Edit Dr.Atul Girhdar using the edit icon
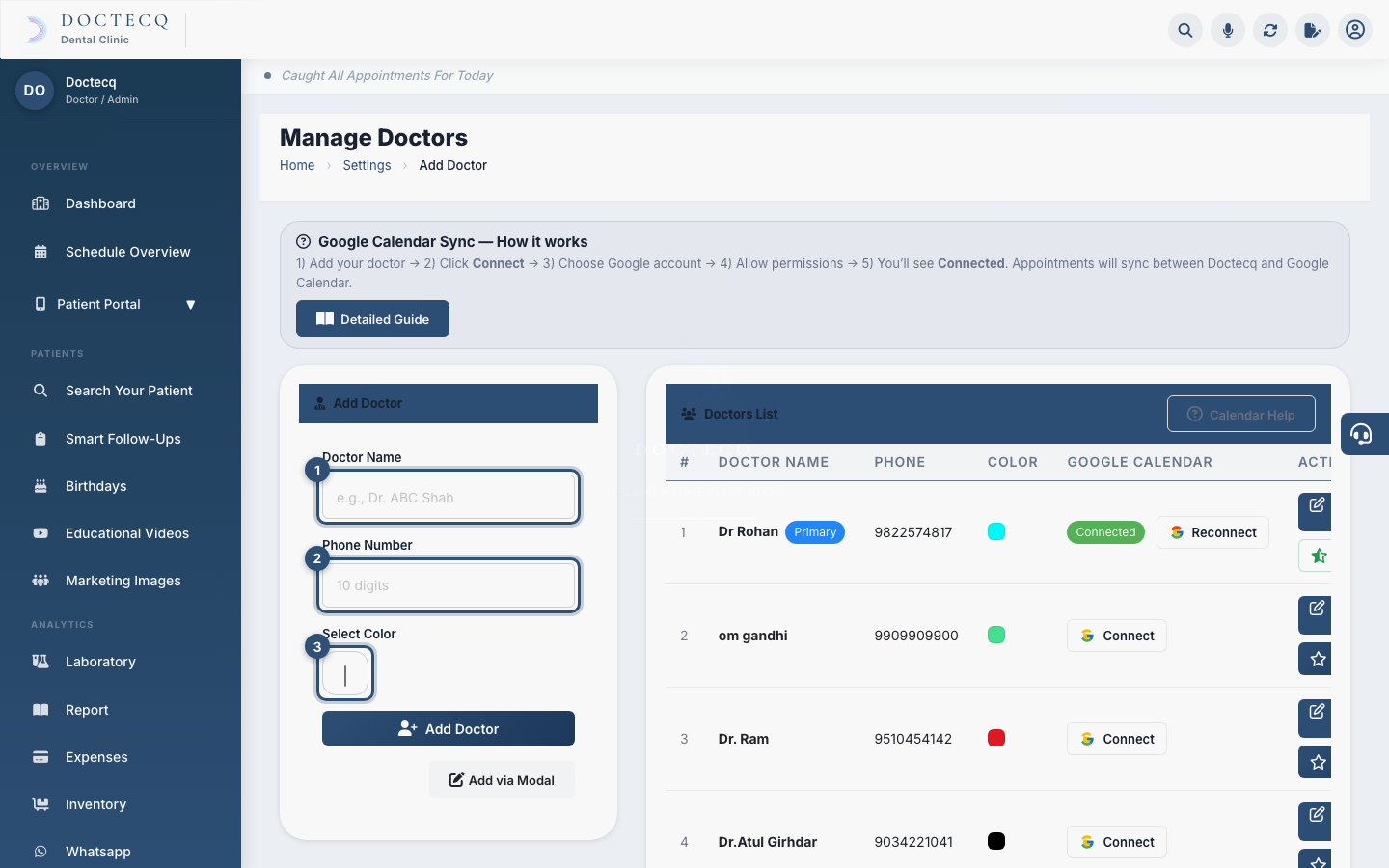 1316,821
